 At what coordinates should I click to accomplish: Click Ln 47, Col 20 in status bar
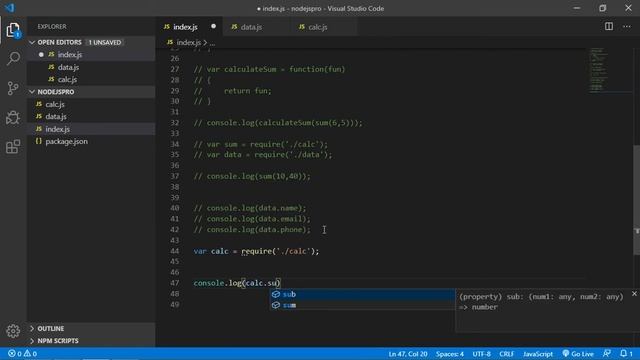click(408, 354)
